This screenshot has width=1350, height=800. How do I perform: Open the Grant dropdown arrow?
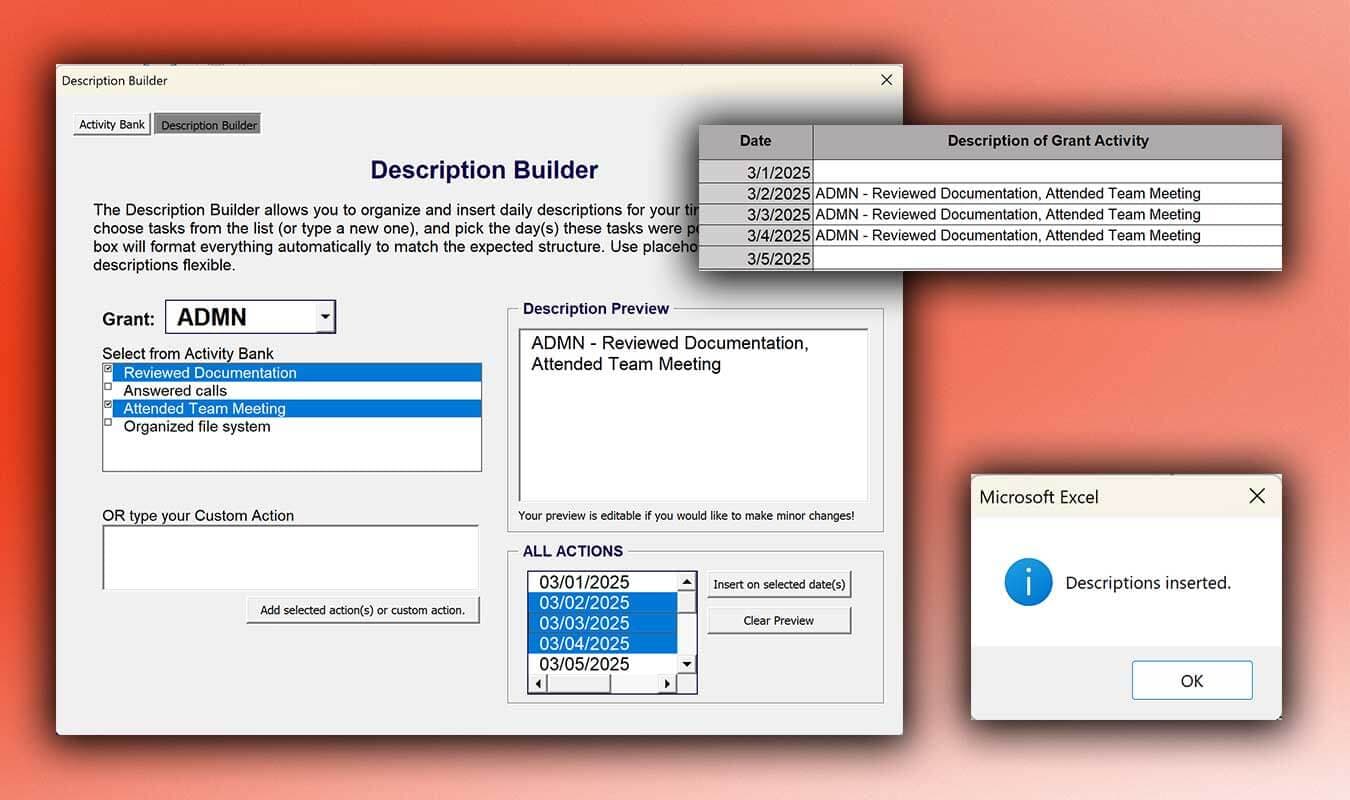(x=325, y=316)
